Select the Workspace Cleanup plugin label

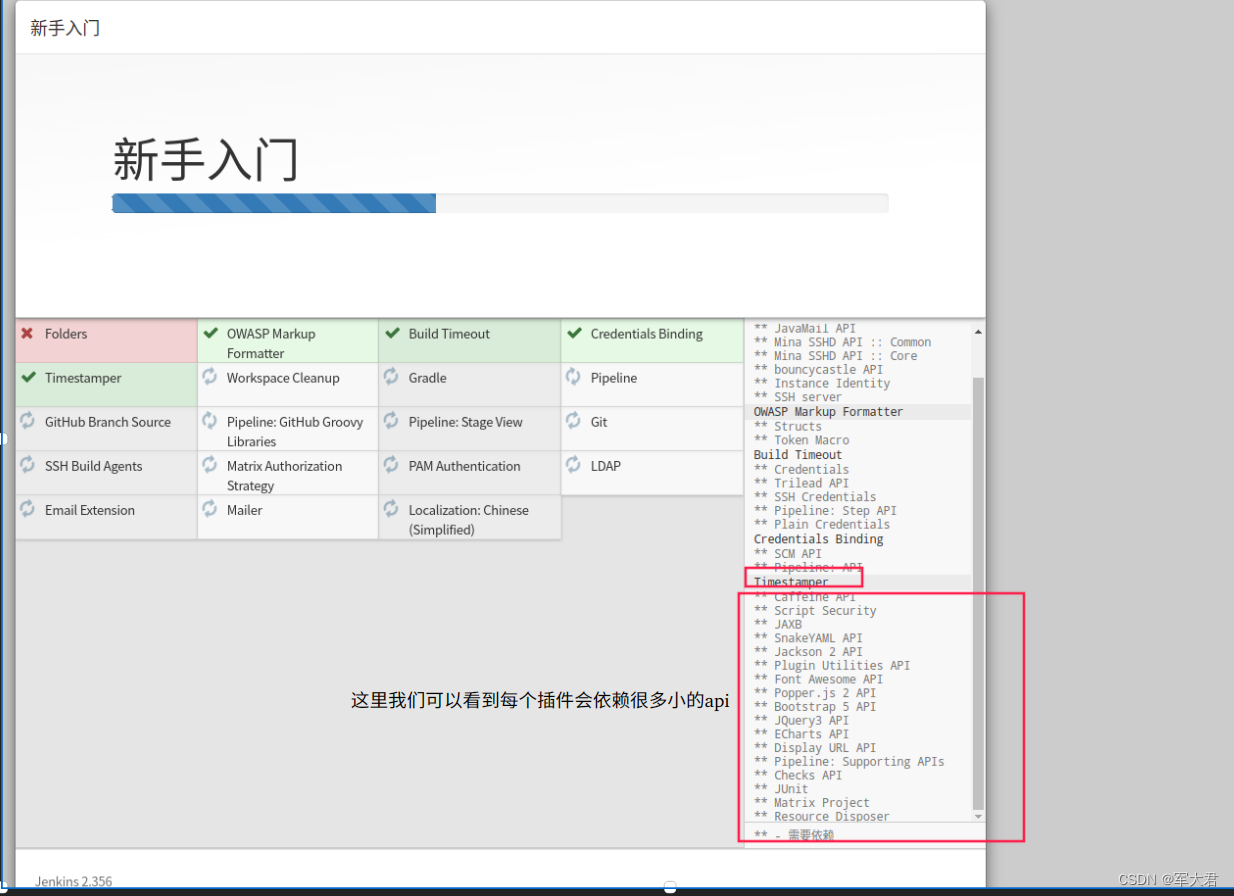click(x=283, y=378)
